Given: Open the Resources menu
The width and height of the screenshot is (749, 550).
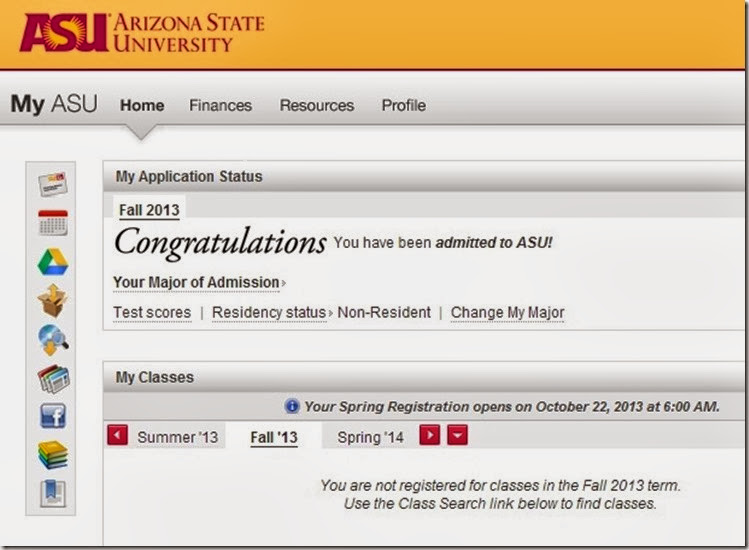Looking at the screenshot, I should 316,105.
